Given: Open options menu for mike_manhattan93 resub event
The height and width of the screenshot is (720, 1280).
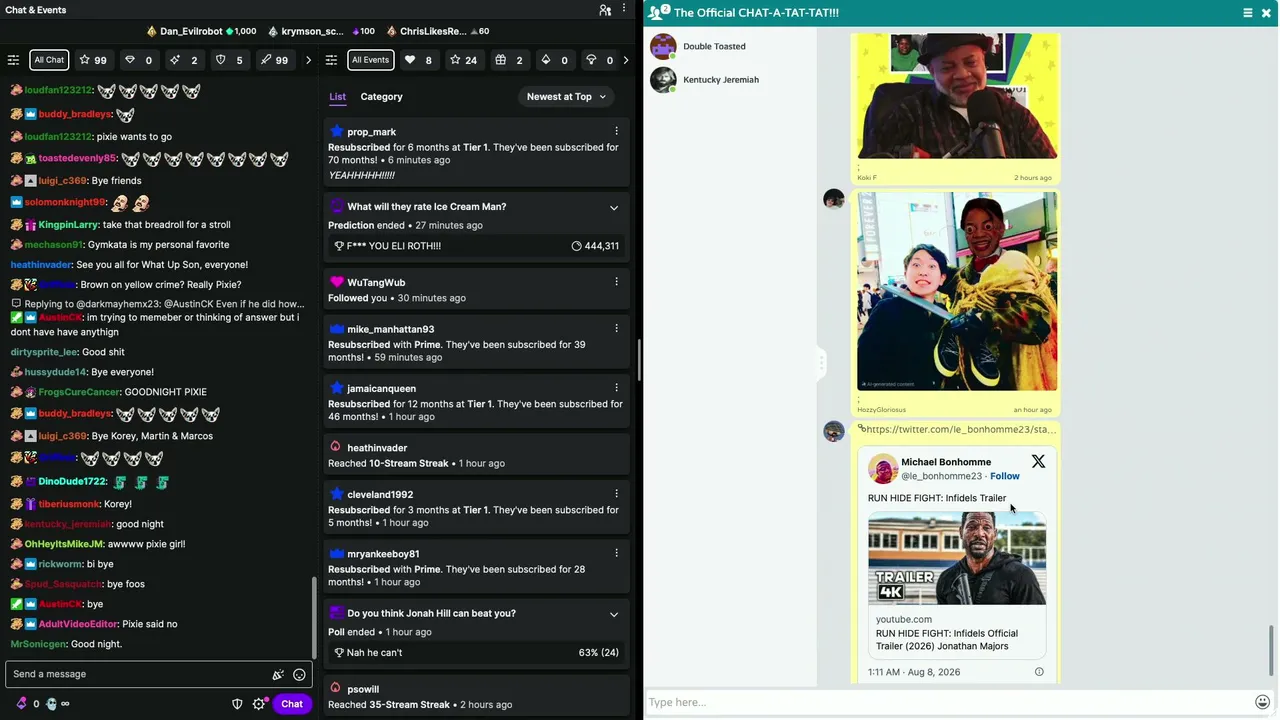Looking at the screenshot, I should 616,328.
